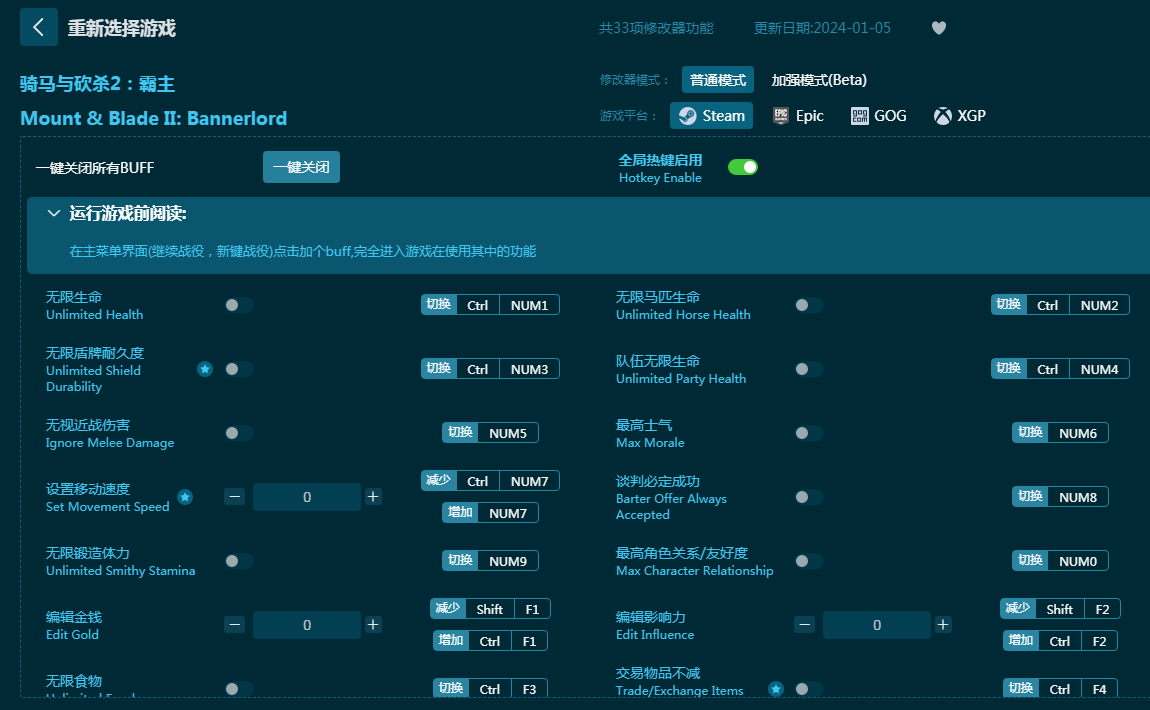Turn on Unlimited Shield Durability
This screenshot has width=1150, height=710.
point(239,369)
